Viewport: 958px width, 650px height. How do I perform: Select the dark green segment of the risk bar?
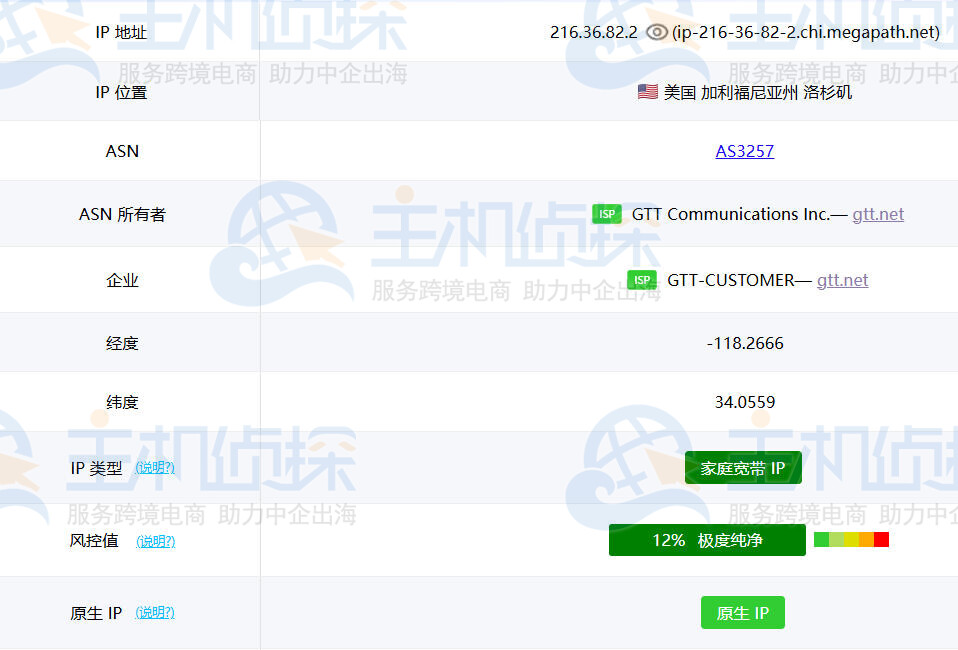click(x=821, y=540)
